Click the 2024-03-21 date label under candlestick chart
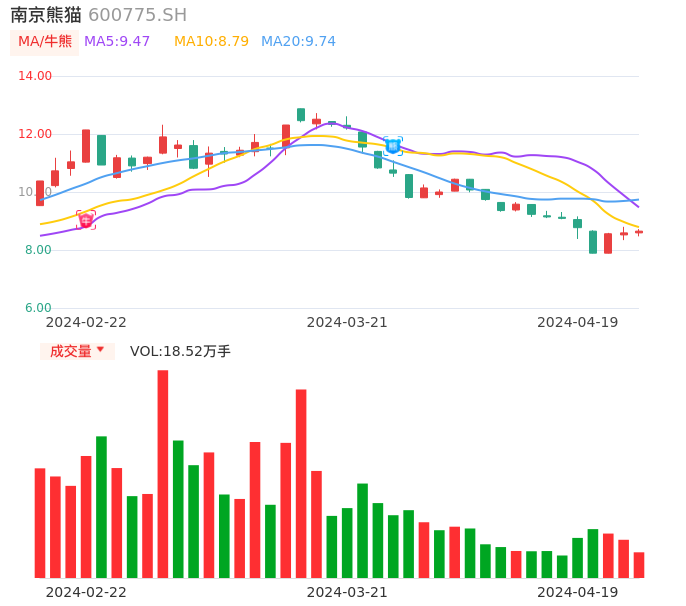686x606 pixels. (347, 322)
